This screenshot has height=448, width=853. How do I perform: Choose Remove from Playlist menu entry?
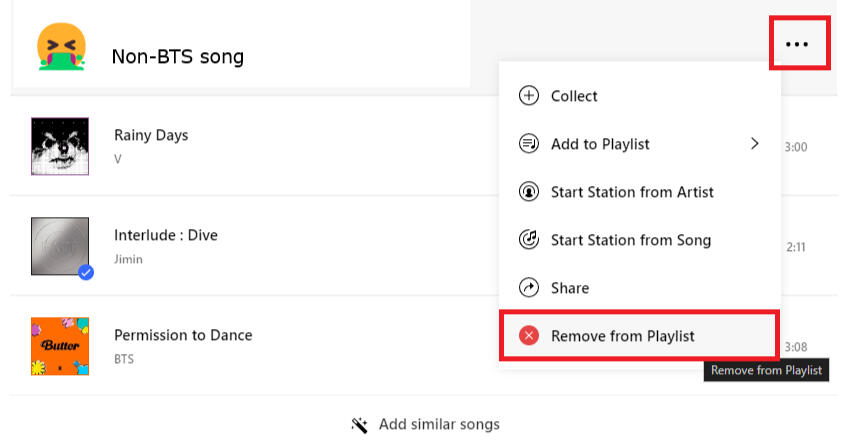point(622,336)
